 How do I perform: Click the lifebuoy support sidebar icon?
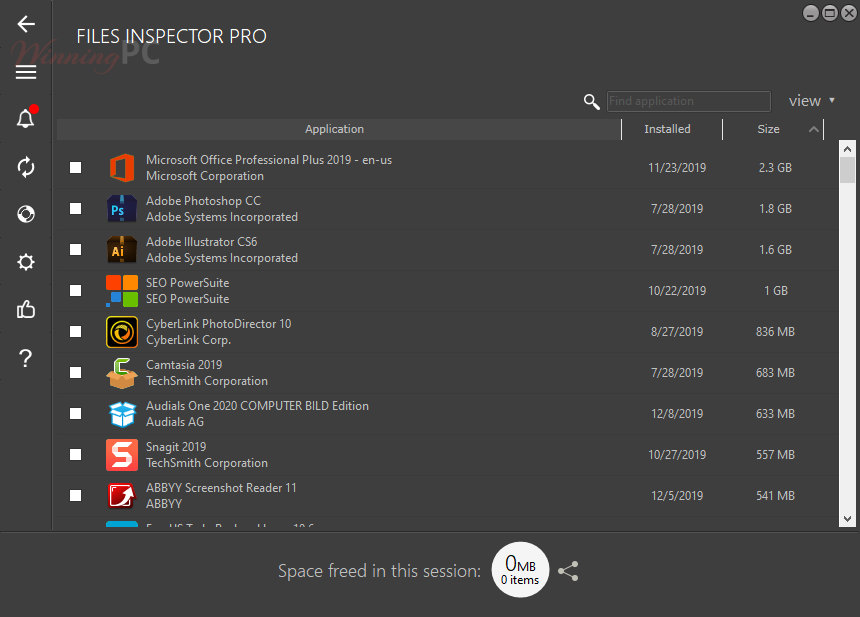pos(26,214)
